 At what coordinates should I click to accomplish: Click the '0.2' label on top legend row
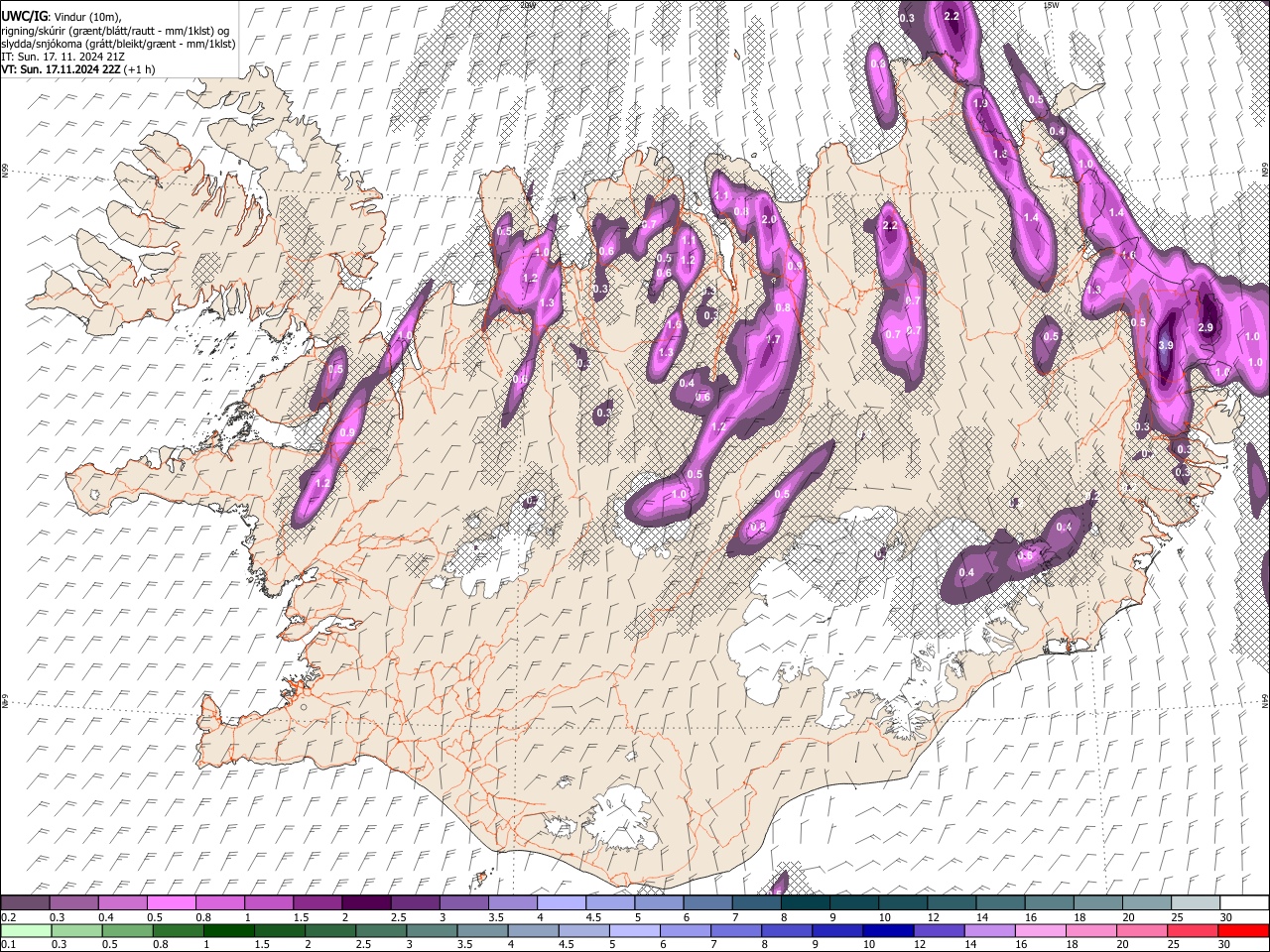click(x=8, y=917)
